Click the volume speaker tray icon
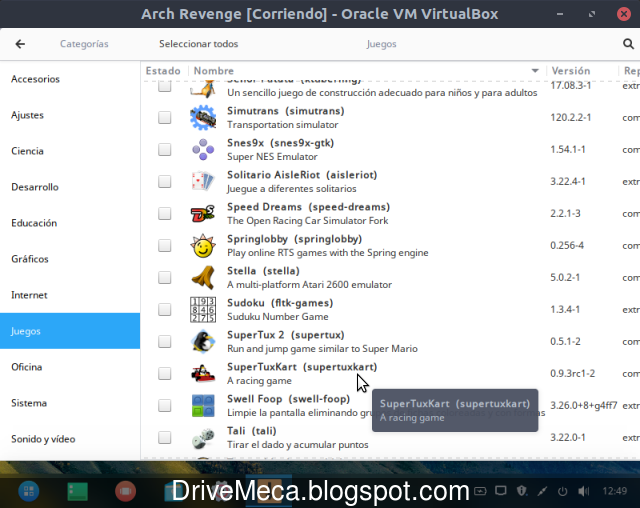Image resolution: width=640 pixels, height=508 pixels. click(584, 491)
